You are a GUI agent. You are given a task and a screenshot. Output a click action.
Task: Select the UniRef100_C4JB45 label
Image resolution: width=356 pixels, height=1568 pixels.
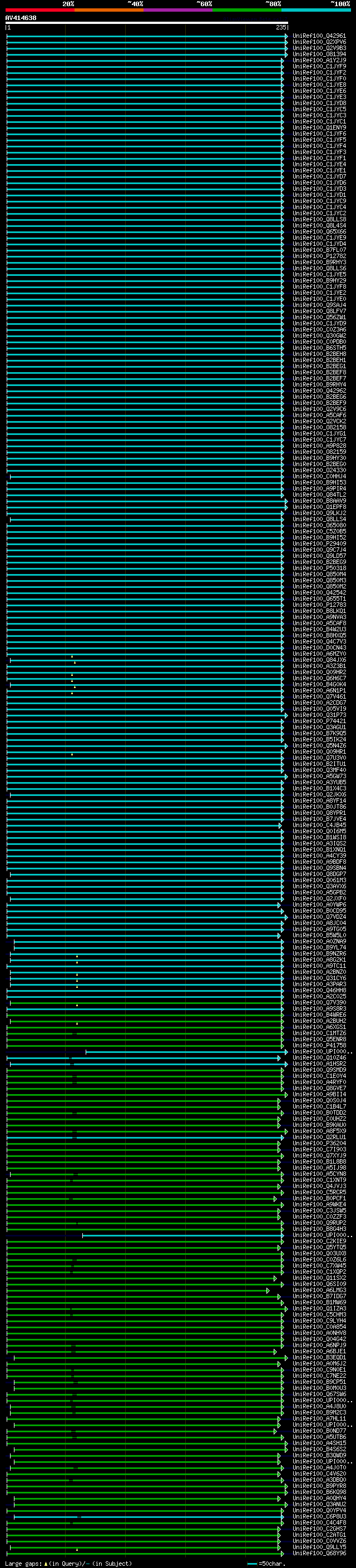pos(319,826)
